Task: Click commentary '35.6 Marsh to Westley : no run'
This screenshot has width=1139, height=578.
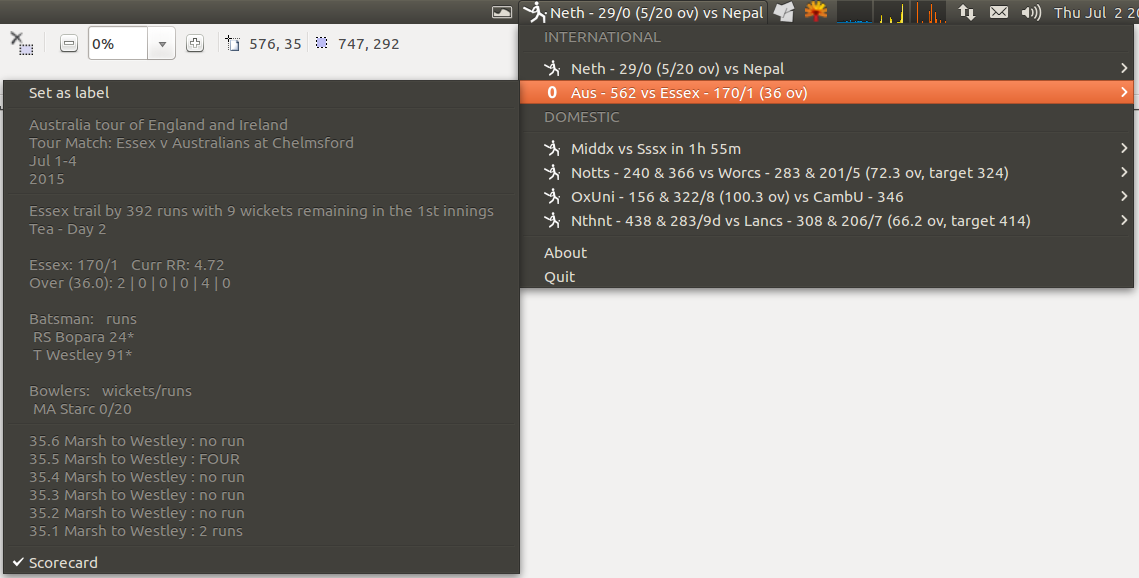Action: 137,441
